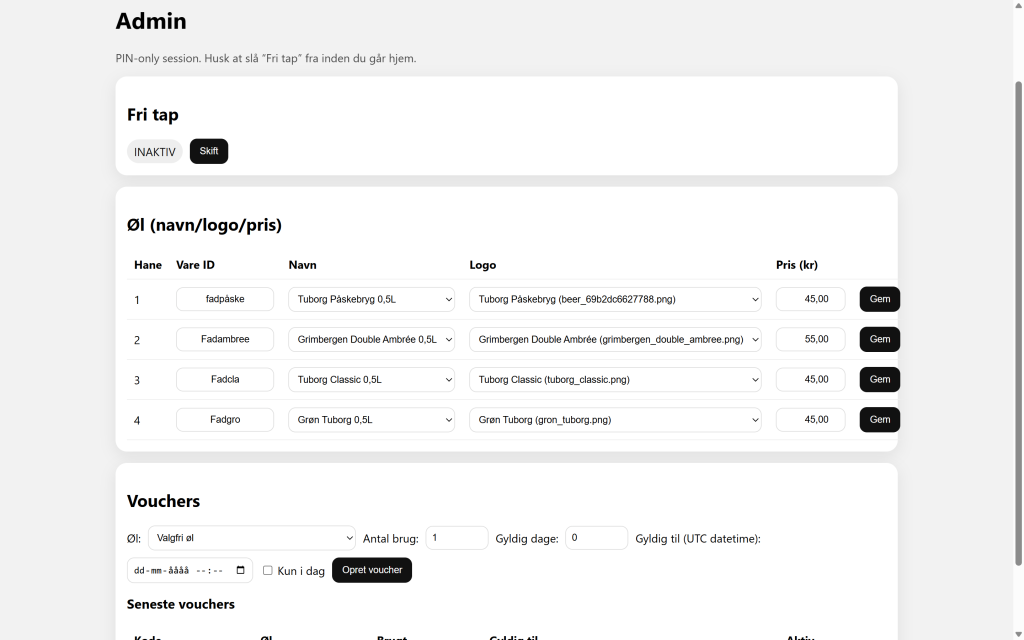
Task: Expand Navn dropdown showing Grøn Tuborg 0,5L
Action: point(371,420)
